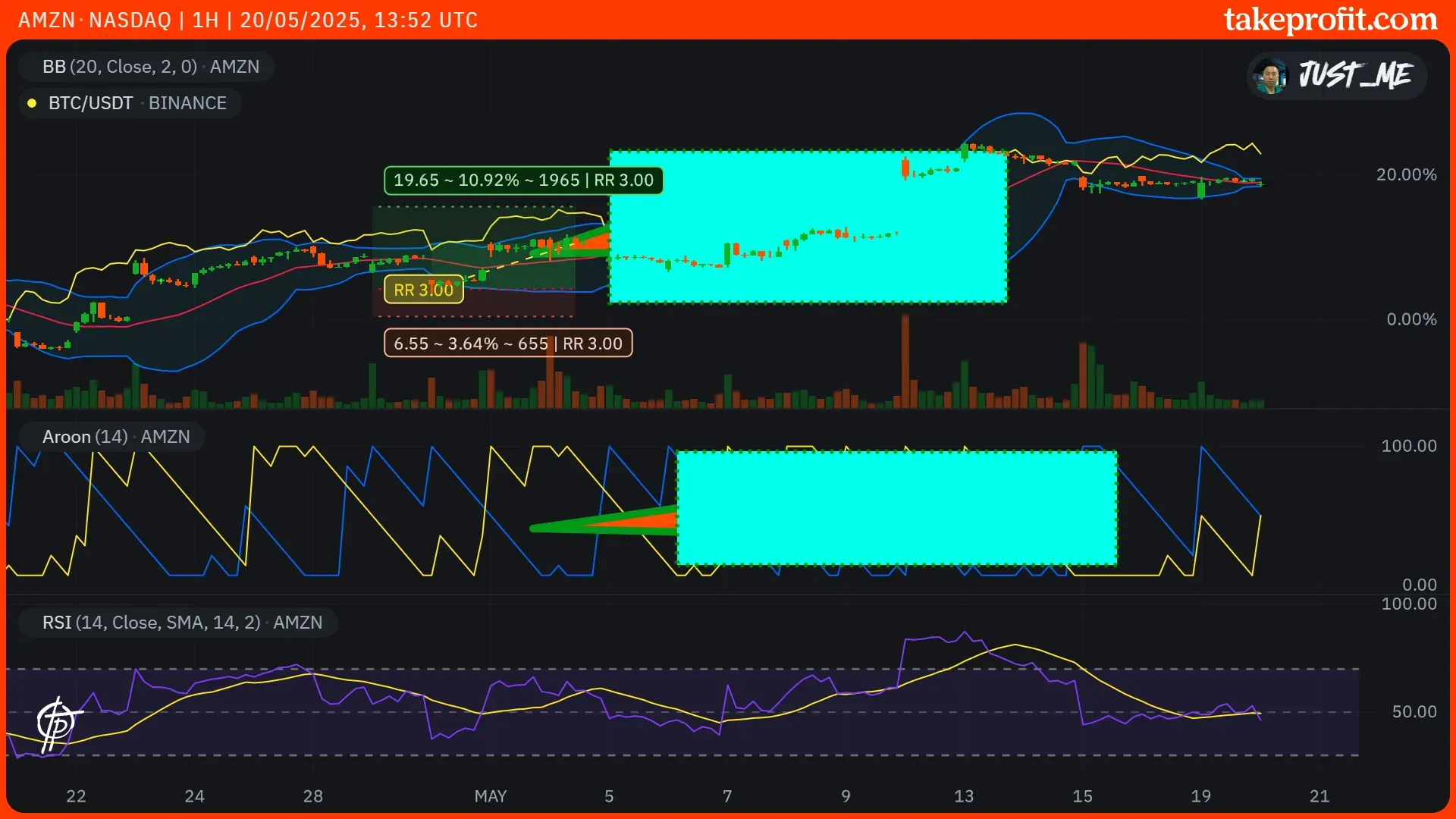The image size is (1456, 819).
Task: Click the yellow RR 3.00 tag
Action: (x=423, y=290)
